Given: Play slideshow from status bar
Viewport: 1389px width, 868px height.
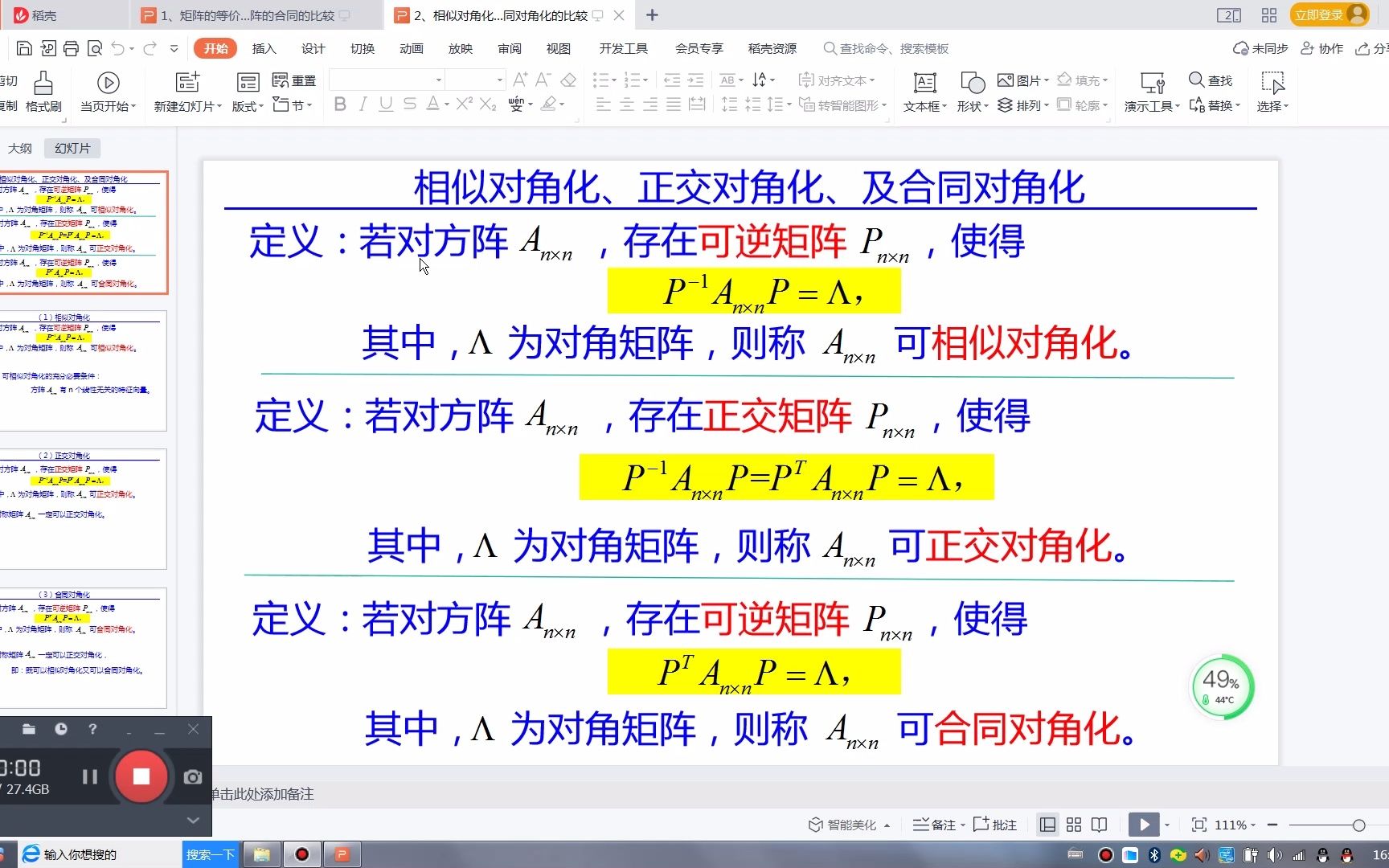Looking at the screenshot, I should [x=1143, y=825].
